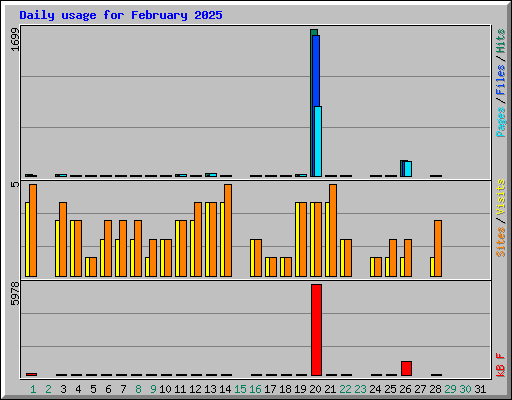This screenshot has height=400, width=512.
Task: Click day 28 on the x-axis
Action: click(x=435, y=389)
